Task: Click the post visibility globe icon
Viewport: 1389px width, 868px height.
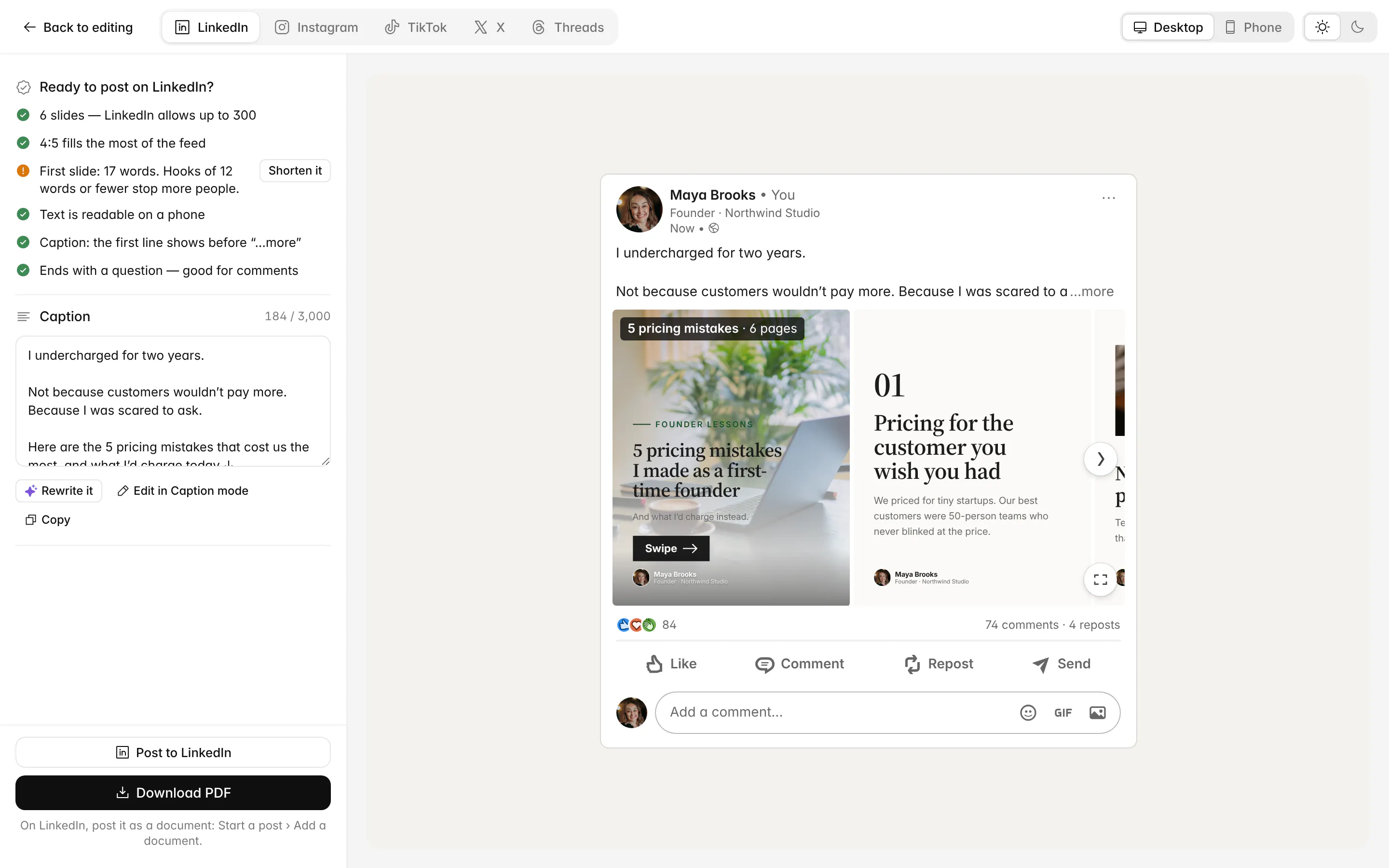Action: (x=713, y=229)
